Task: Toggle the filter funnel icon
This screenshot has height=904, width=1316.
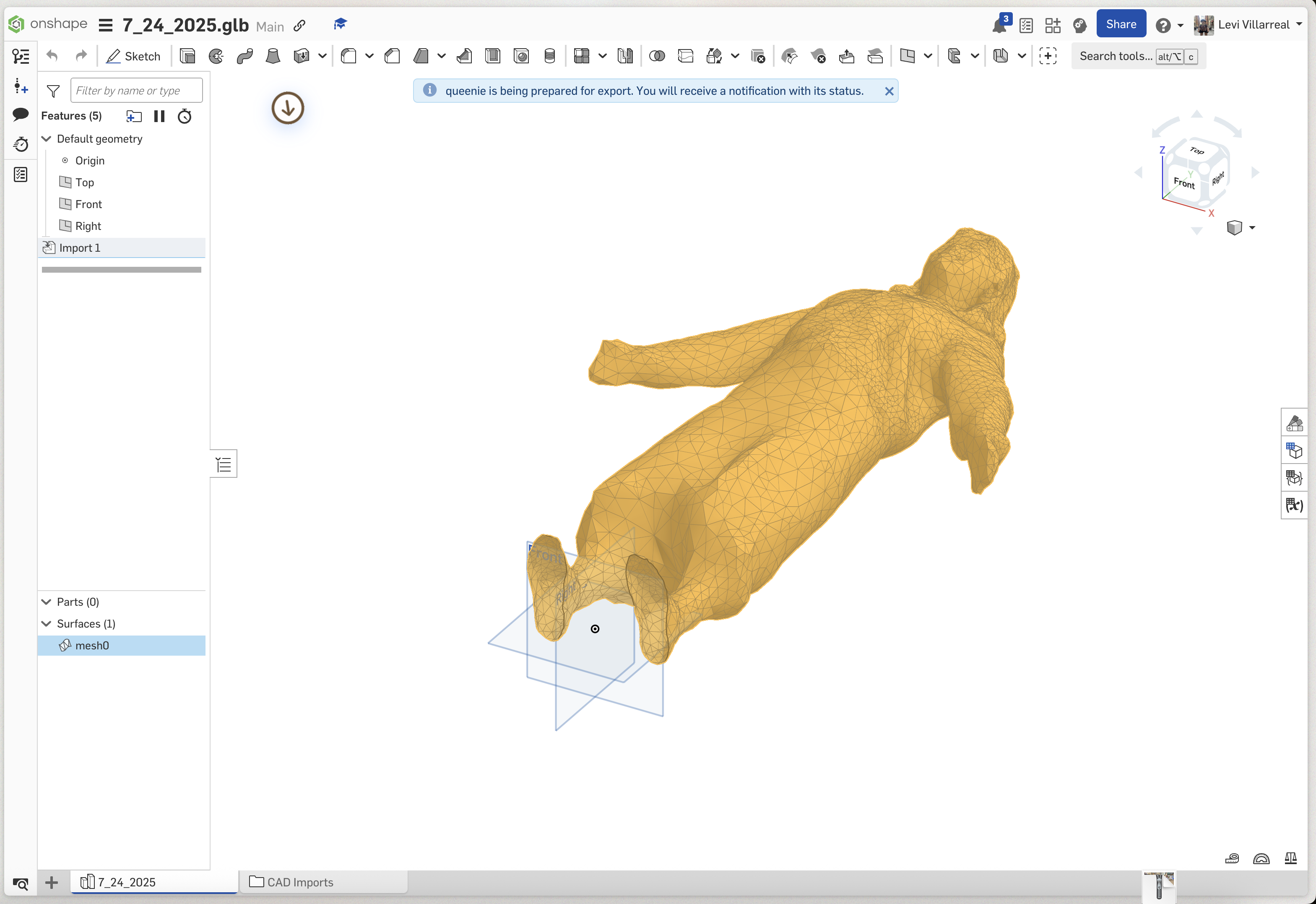Action: click(x=53, y=91)
